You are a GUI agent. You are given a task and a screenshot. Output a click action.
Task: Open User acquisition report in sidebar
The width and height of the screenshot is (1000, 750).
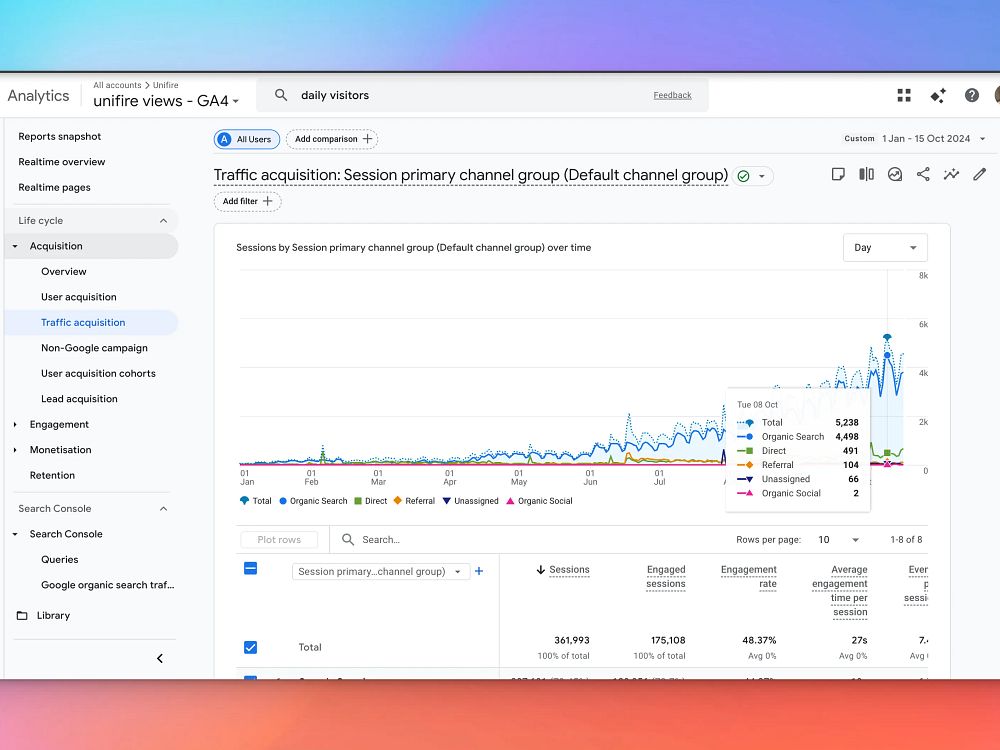pyautogui.click(x=78, y=297)
